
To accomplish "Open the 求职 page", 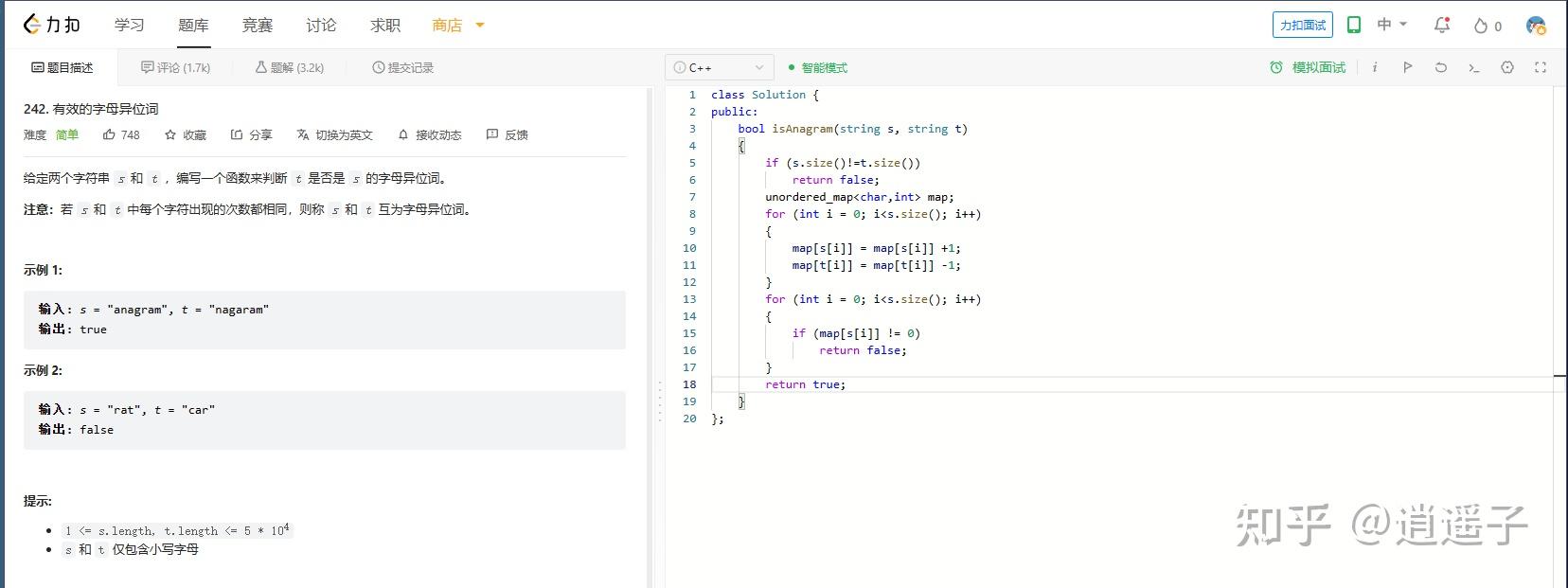I will pyautogui.click(x=385, y=25).
